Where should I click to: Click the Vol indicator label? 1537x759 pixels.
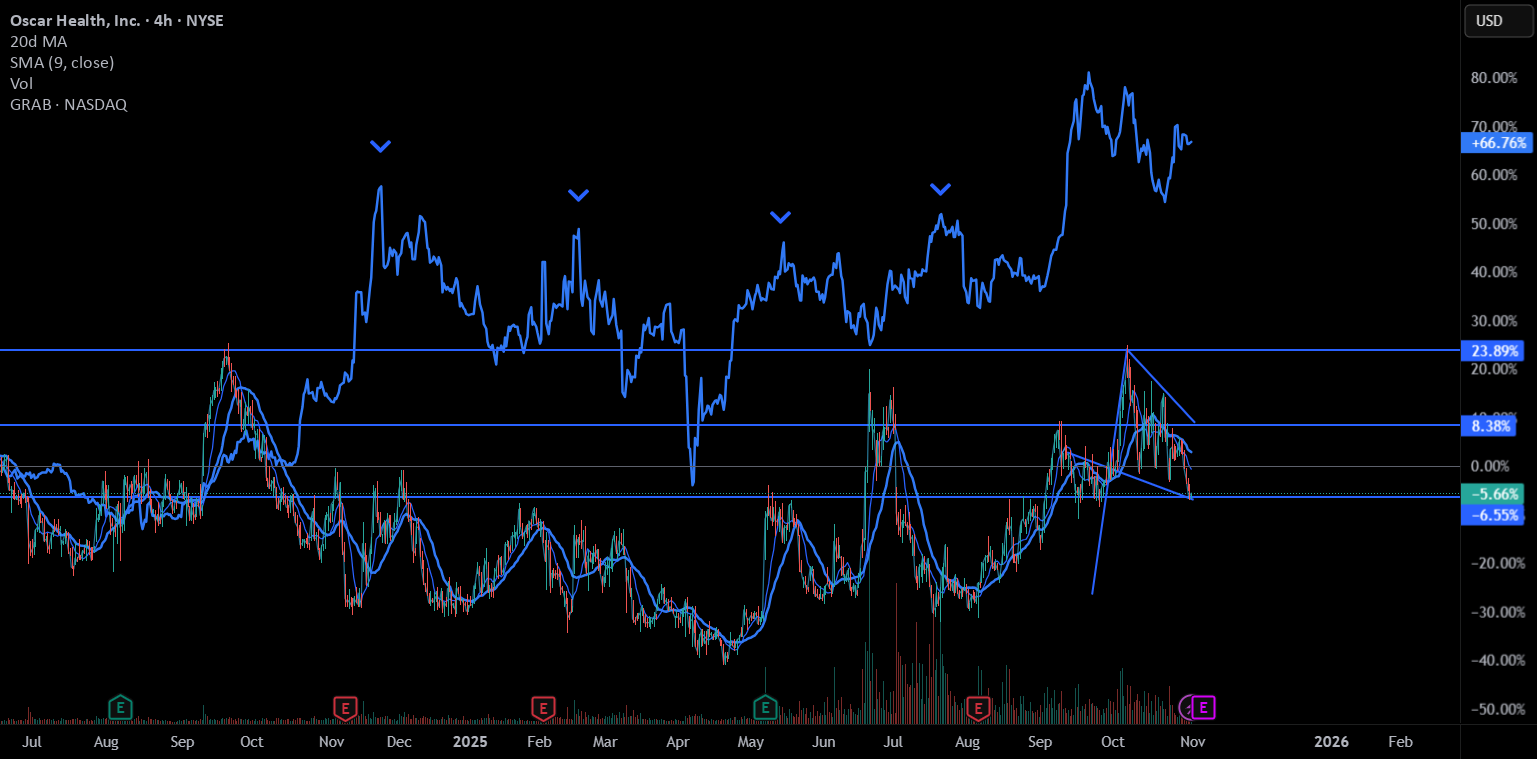pos(21,83)
